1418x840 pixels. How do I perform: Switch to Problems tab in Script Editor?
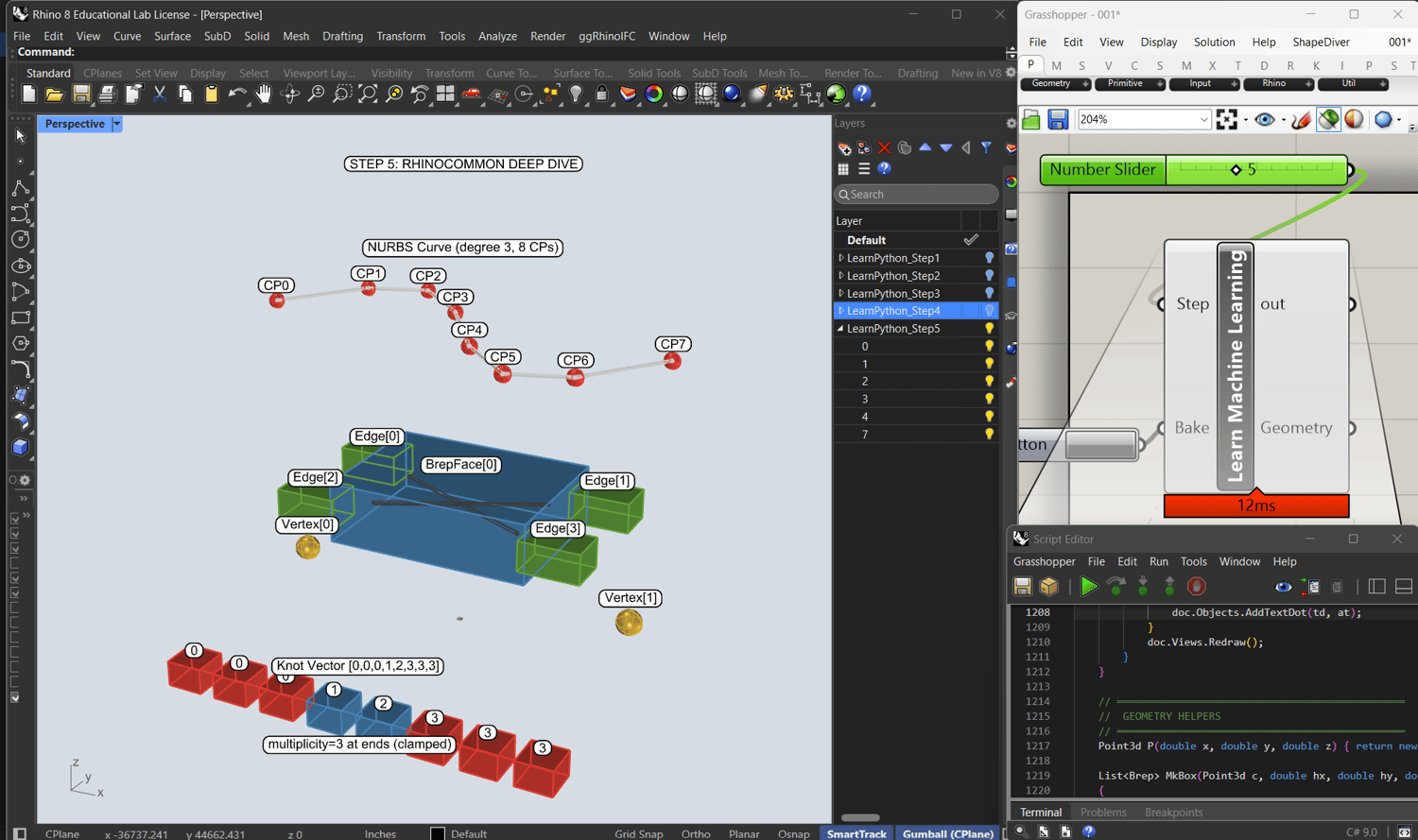click(x=1103, y=813)
